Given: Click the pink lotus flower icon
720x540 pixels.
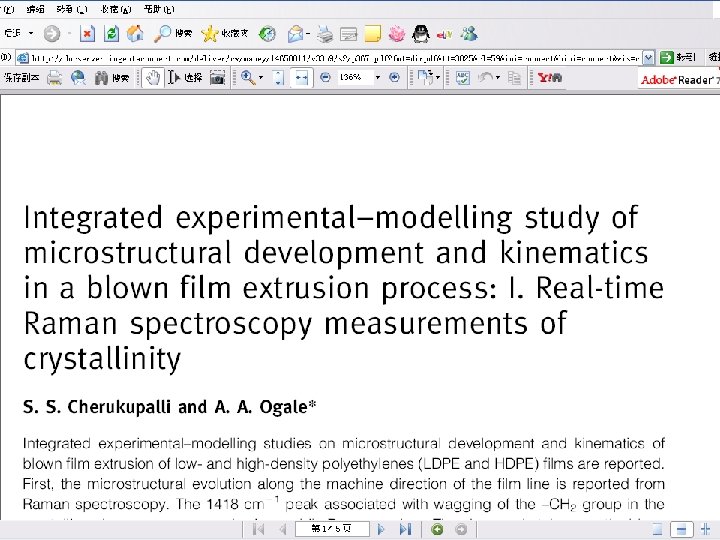Looking at the screenshot, I should pyautogui.click(x=397, y=34).
